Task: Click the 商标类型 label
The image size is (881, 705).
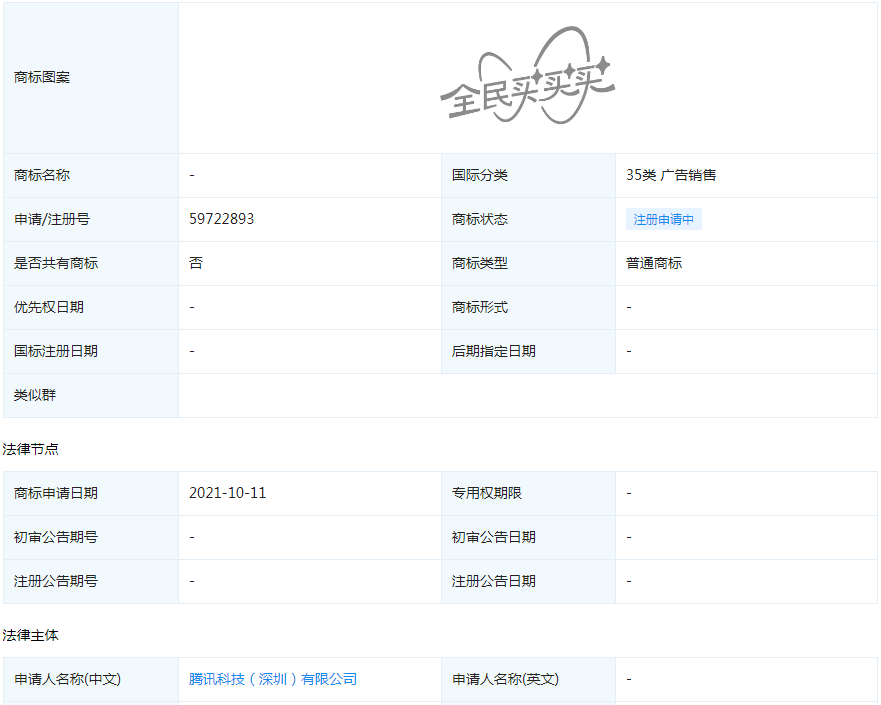Action: 480,263
